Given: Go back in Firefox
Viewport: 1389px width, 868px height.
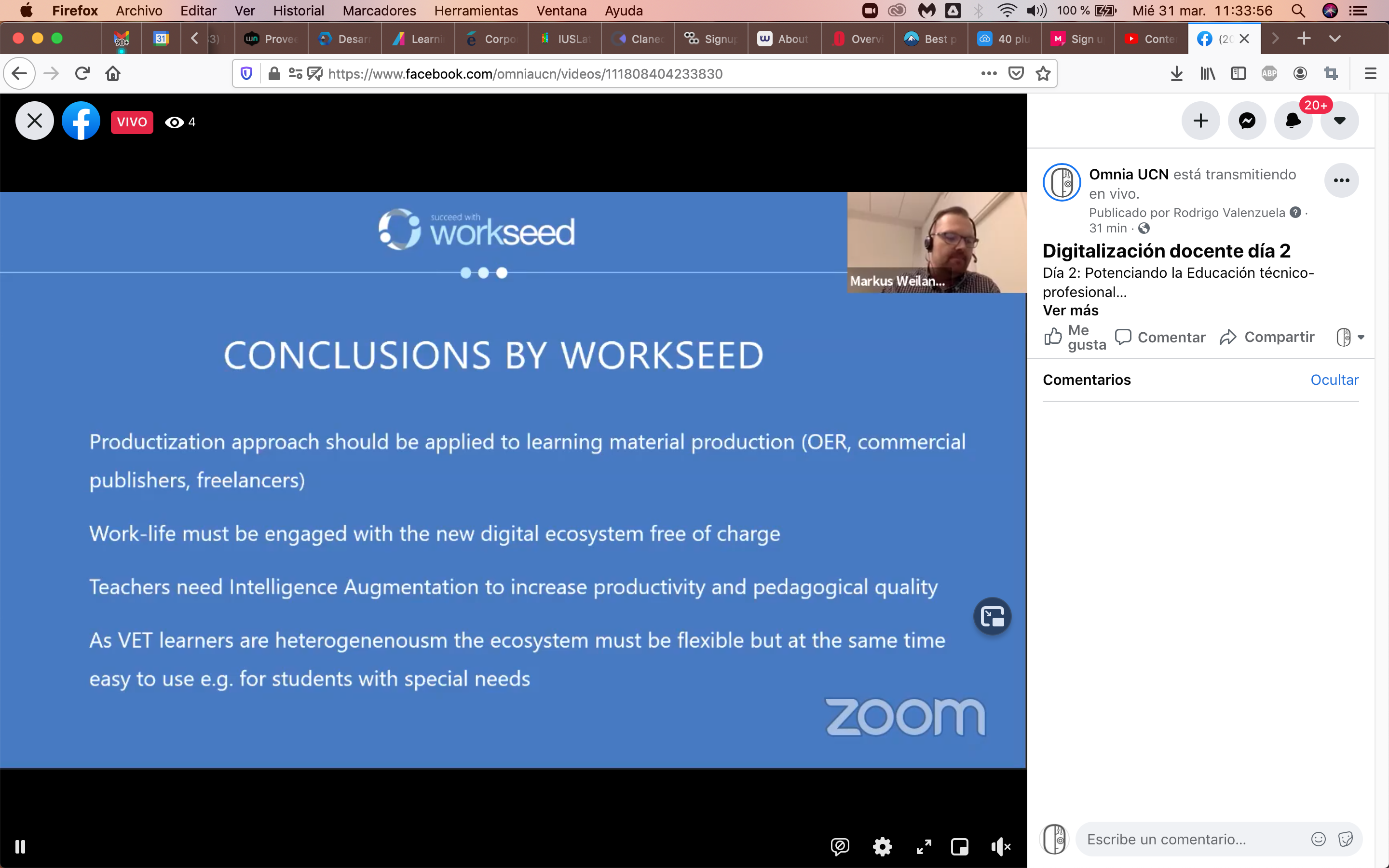Looking at the screenshot, I should 19,73.
